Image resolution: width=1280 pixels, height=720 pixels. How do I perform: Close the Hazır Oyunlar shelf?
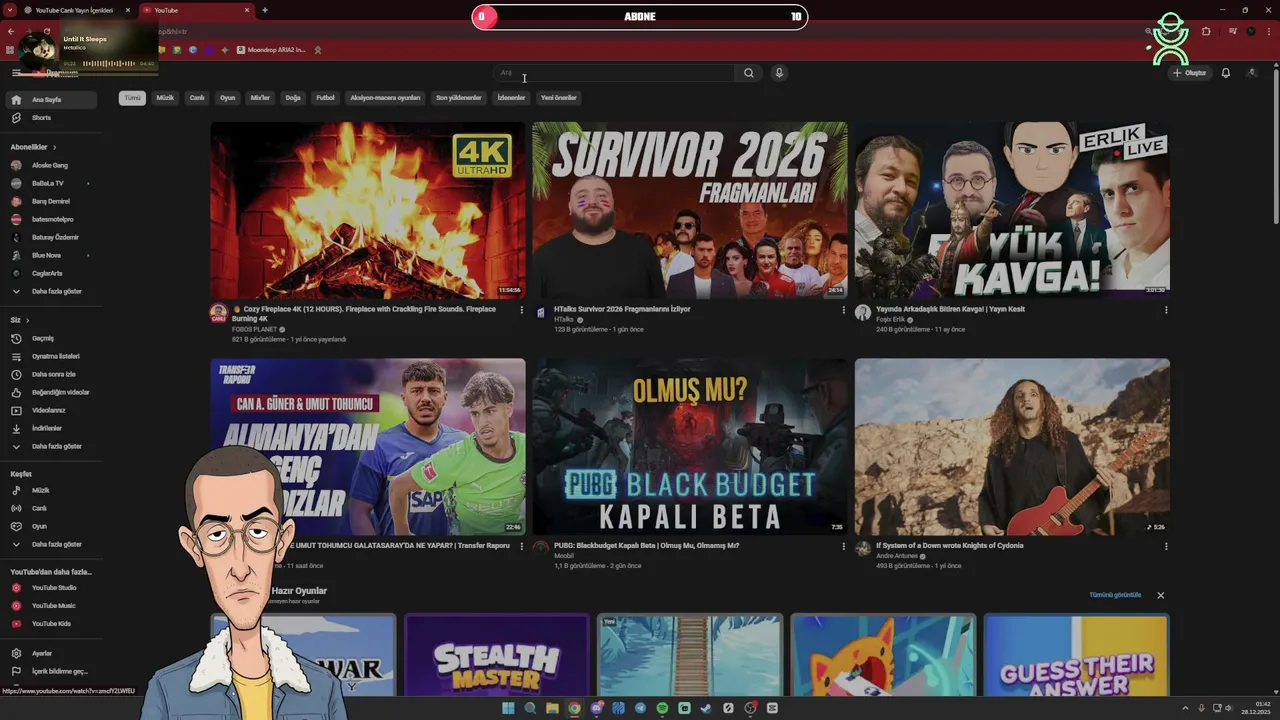(1160, 595)
